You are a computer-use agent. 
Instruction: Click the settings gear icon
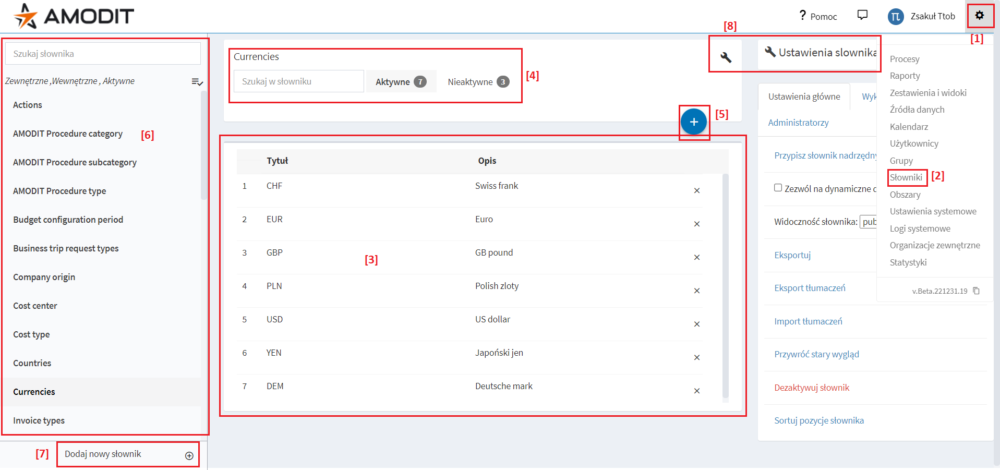pyautogui.click(x=979, y=16)
